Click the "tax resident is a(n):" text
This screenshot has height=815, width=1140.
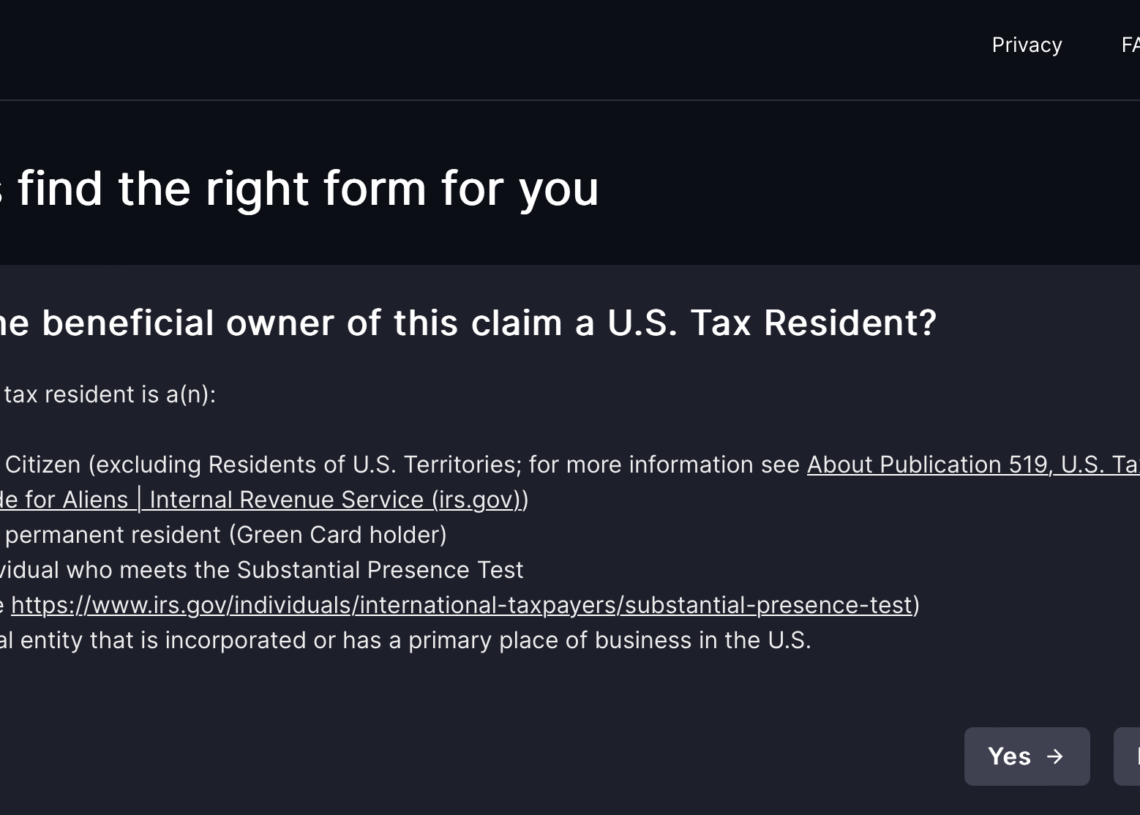(109, 394)
